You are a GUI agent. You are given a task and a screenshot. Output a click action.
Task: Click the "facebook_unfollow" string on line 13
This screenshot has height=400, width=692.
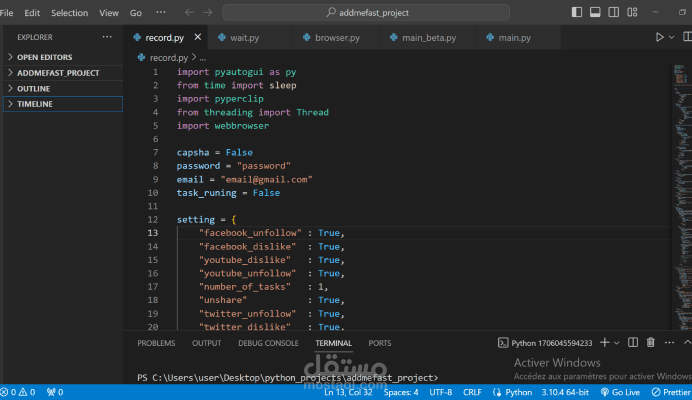point(250,233)
